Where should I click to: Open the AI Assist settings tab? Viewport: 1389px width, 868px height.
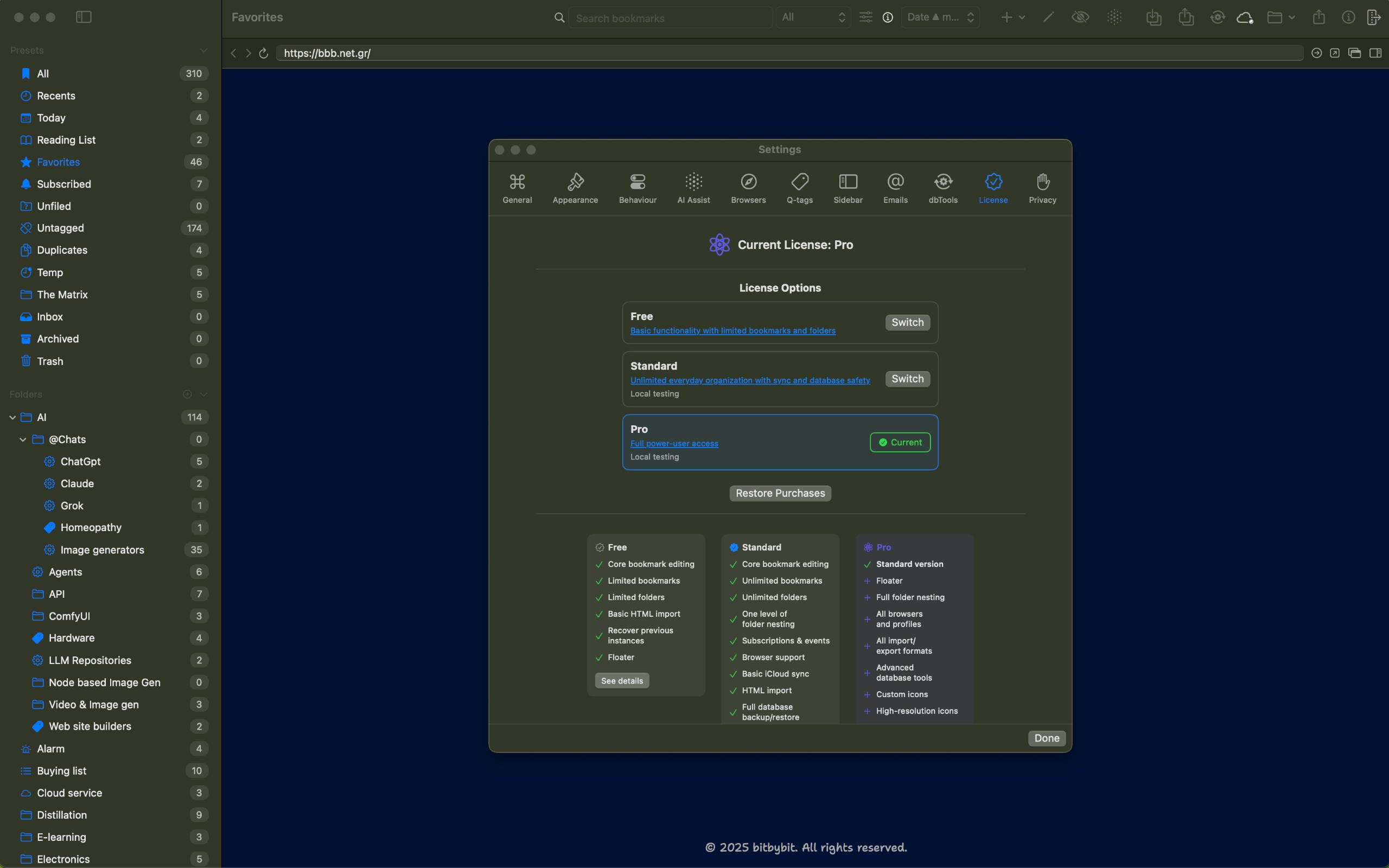point(693,188)
